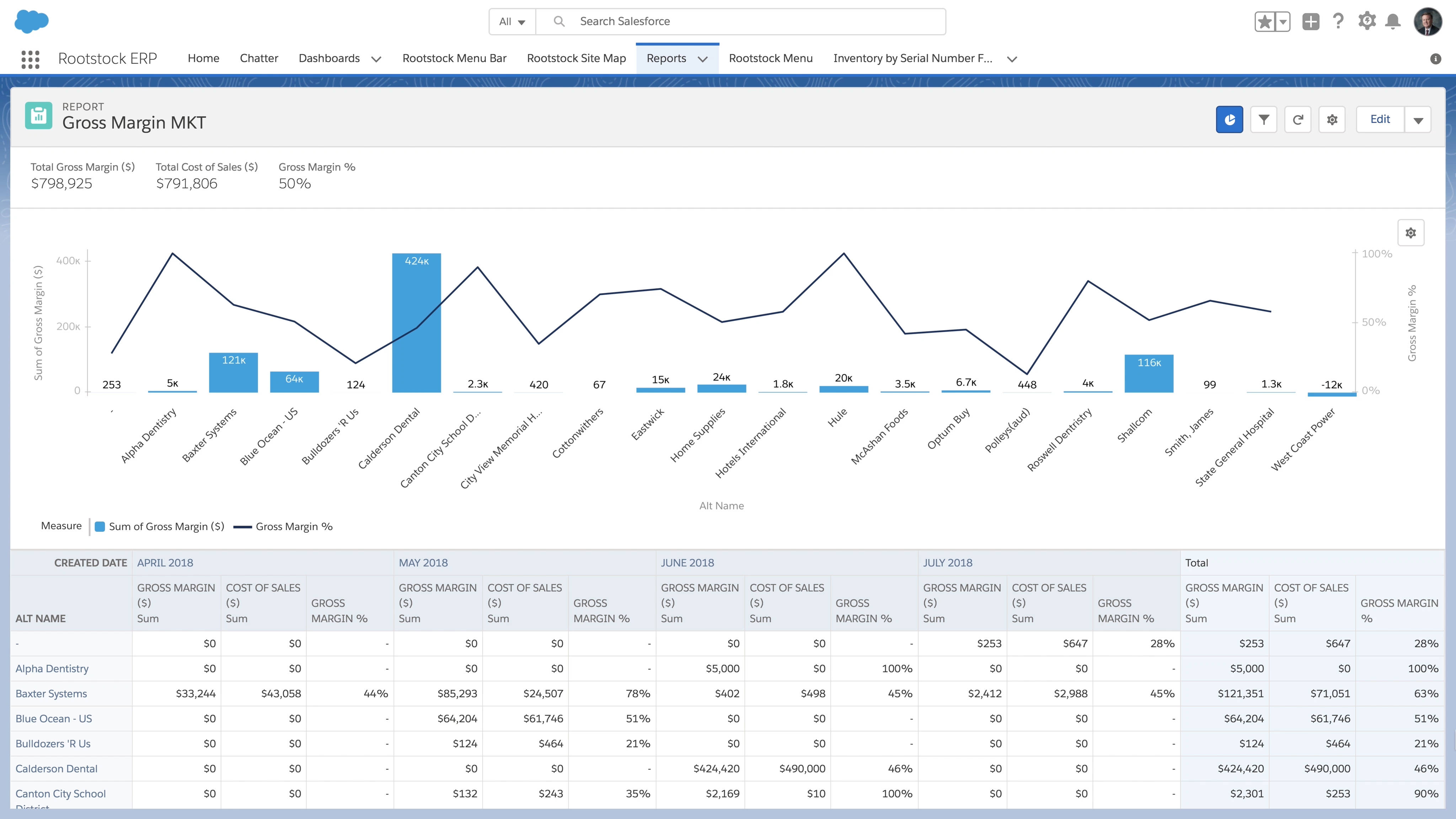View notifications via the bell icon
Image resolution: width=1456 pixels, height=819 pixels.
[1393, 21]
